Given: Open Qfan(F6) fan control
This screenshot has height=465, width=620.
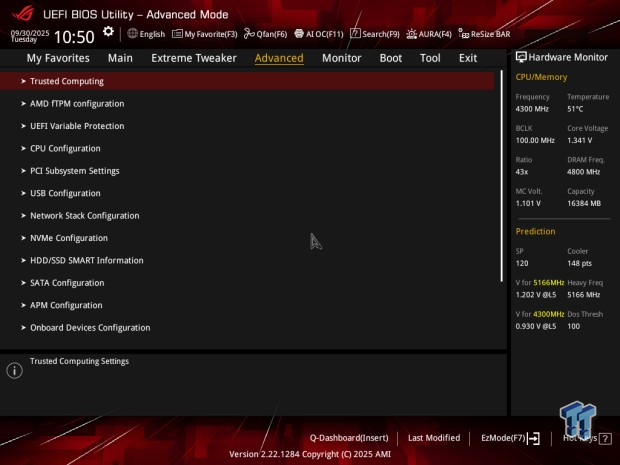Looking at the screenshot, I should (x=265, y=33).
